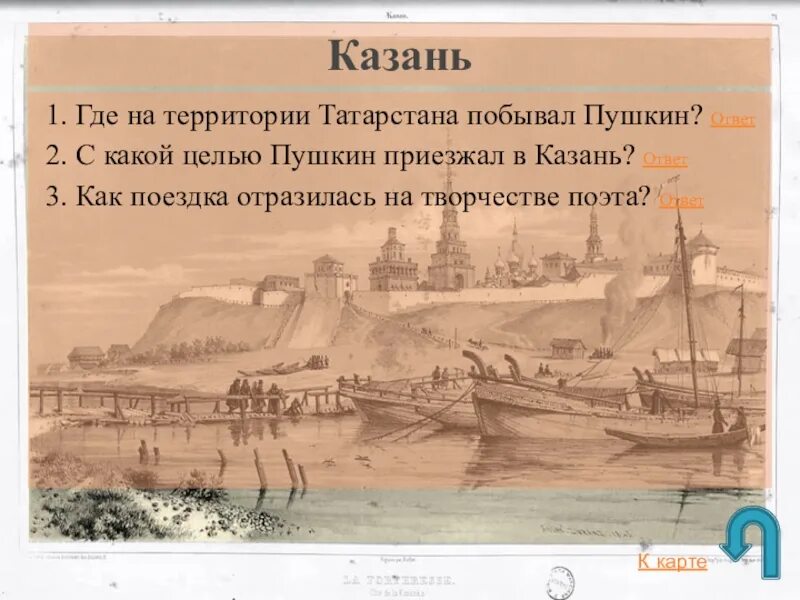The width and height of the screenshot is (800, 600).
Task: Open the answer link after 'творчестве поэта?'
Action: pos(681,201)
